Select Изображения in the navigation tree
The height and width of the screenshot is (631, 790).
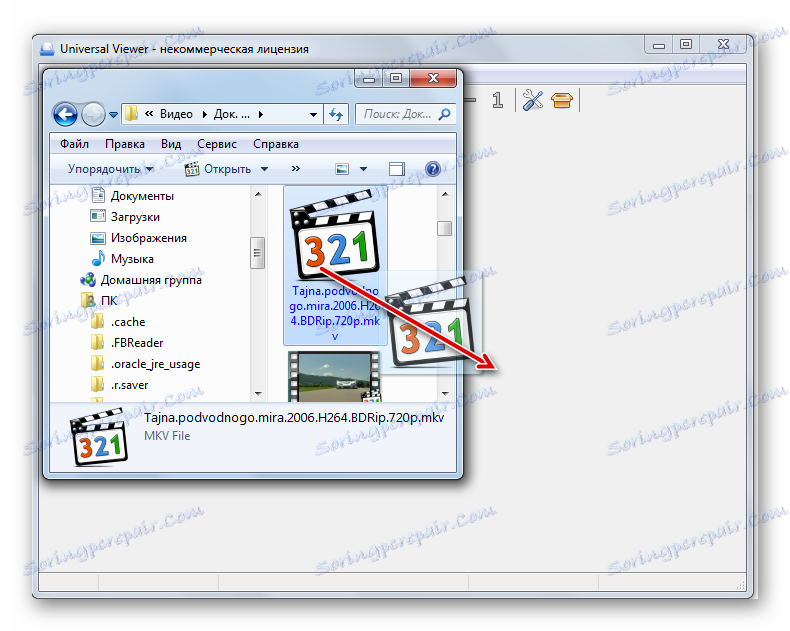(149, 238)
